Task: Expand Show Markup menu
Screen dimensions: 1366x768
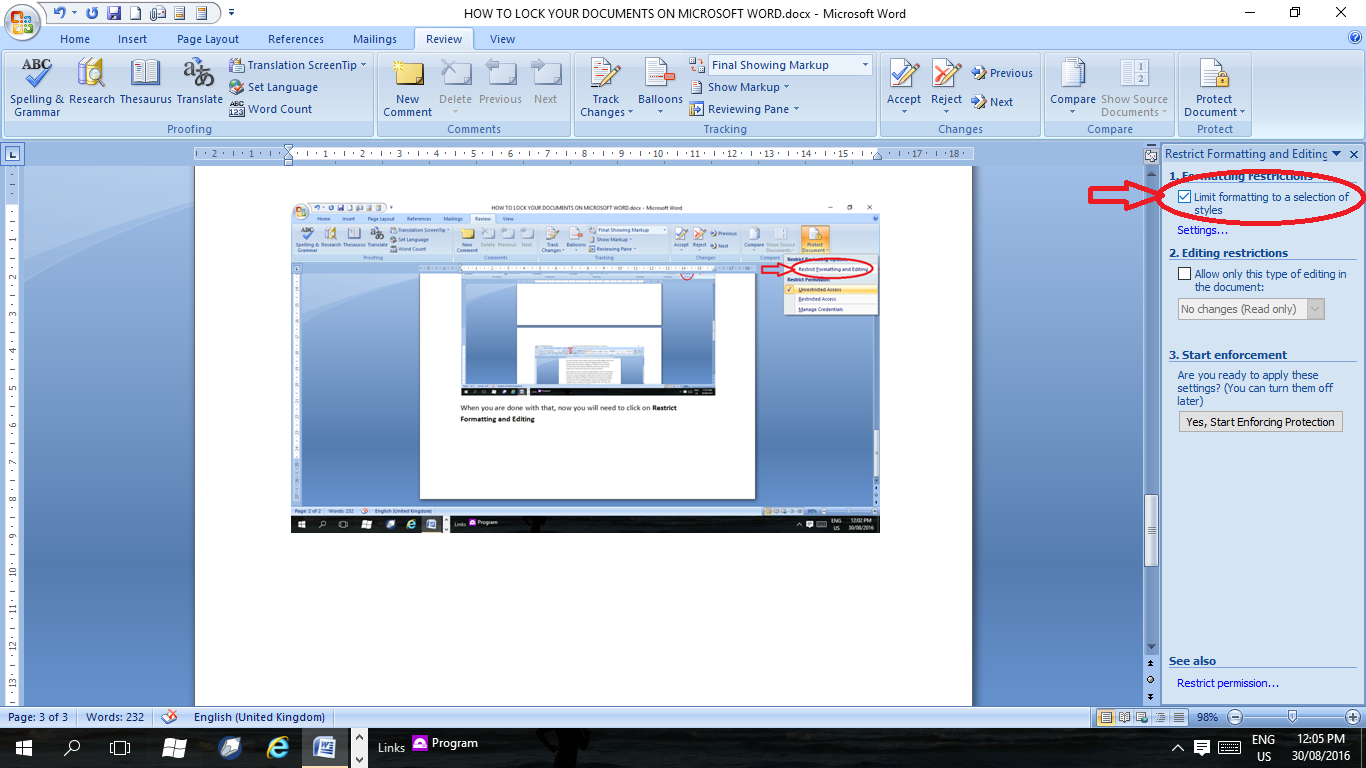Action: (748, 87)
